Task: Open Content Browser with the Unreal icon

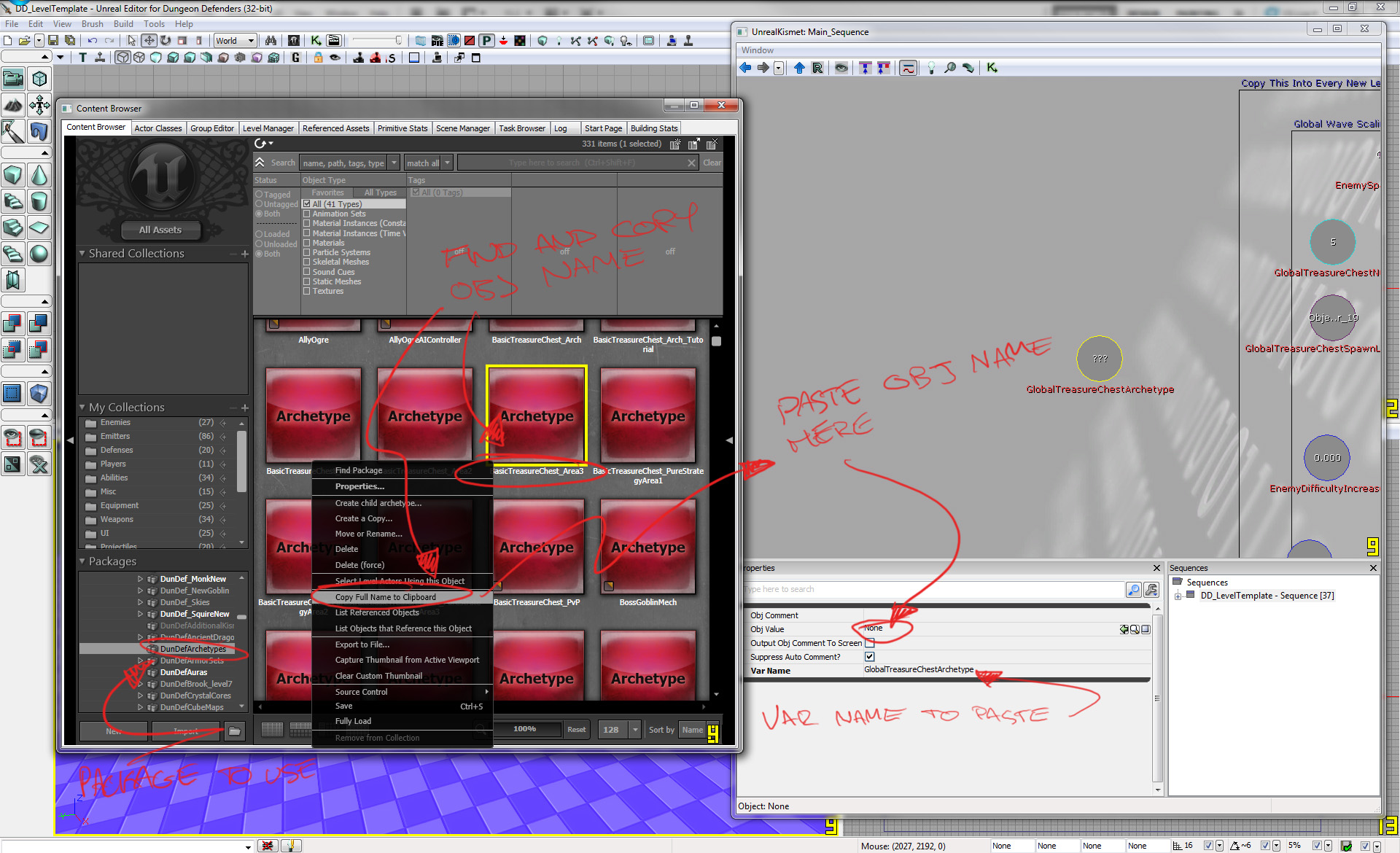Action: (x=293, y=41)
